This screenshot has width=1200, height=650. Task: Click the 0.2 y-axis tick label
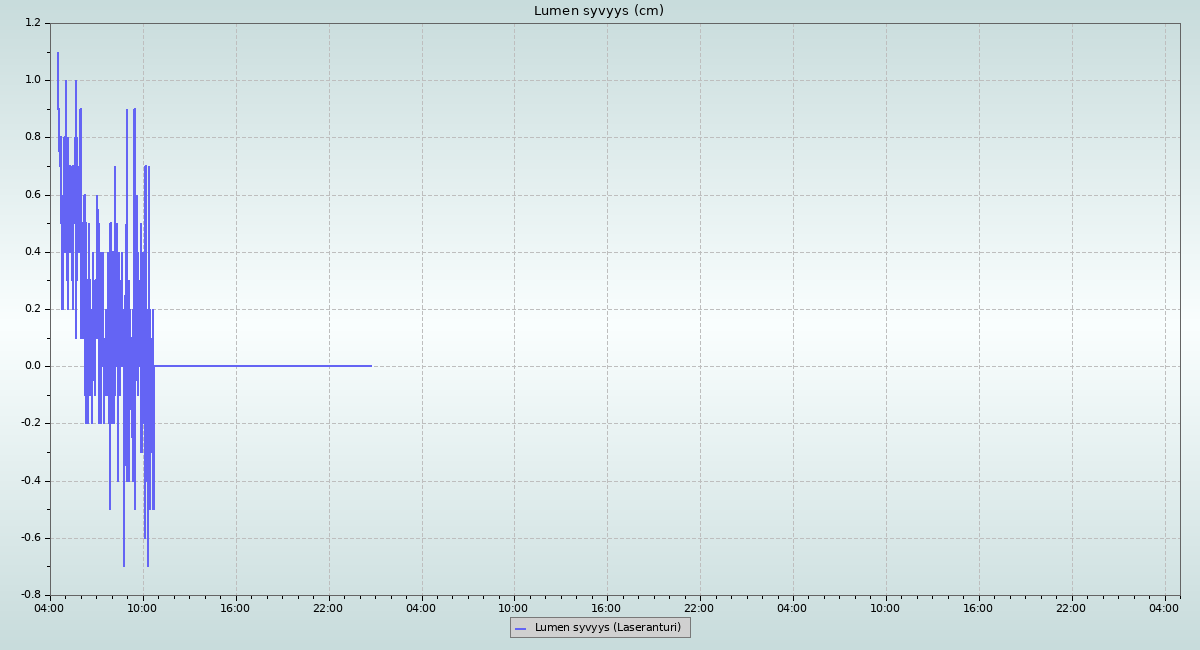pos(33,309)
